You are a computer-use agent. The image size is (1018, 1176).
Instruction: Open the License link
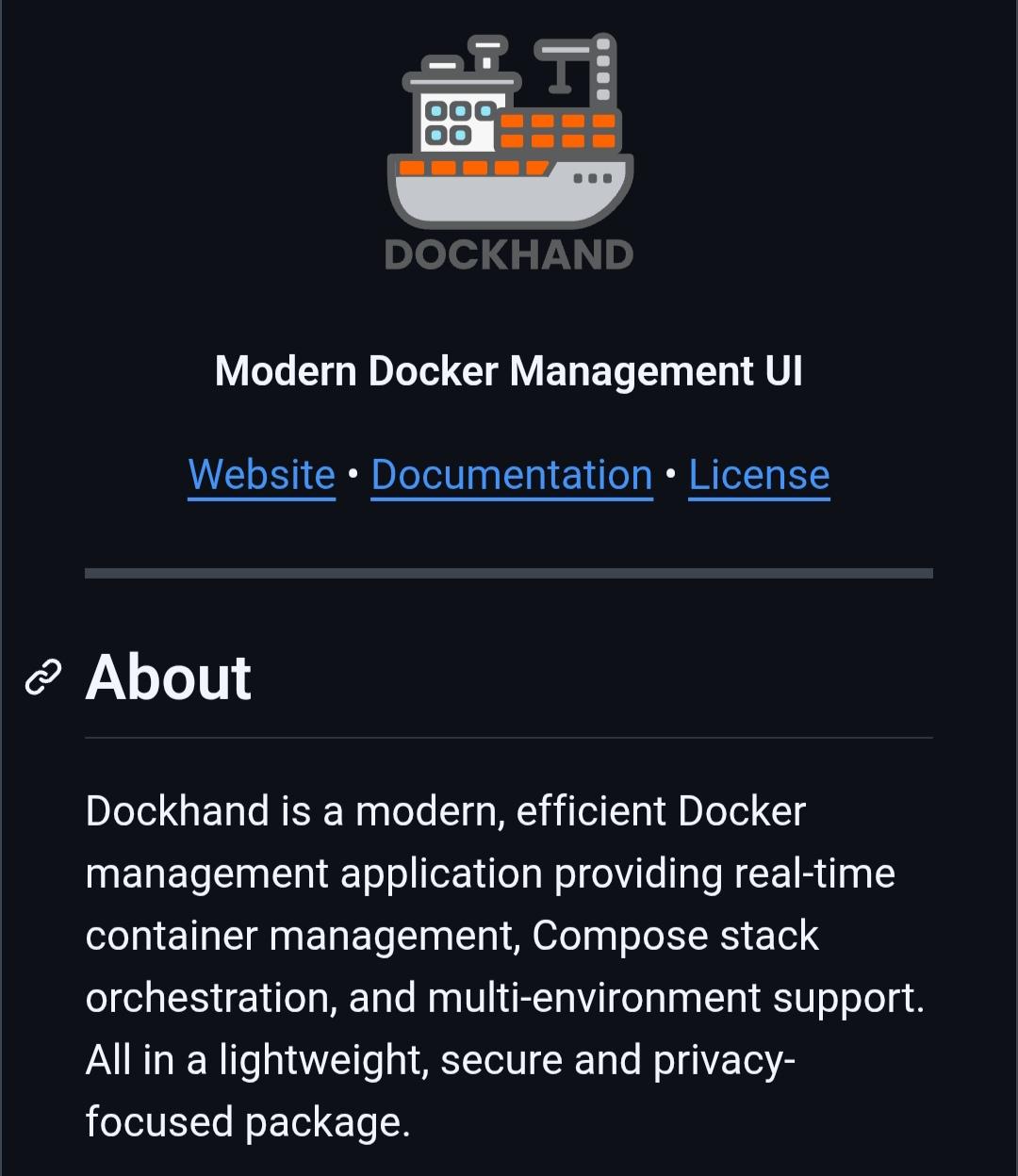click(759, 475)
